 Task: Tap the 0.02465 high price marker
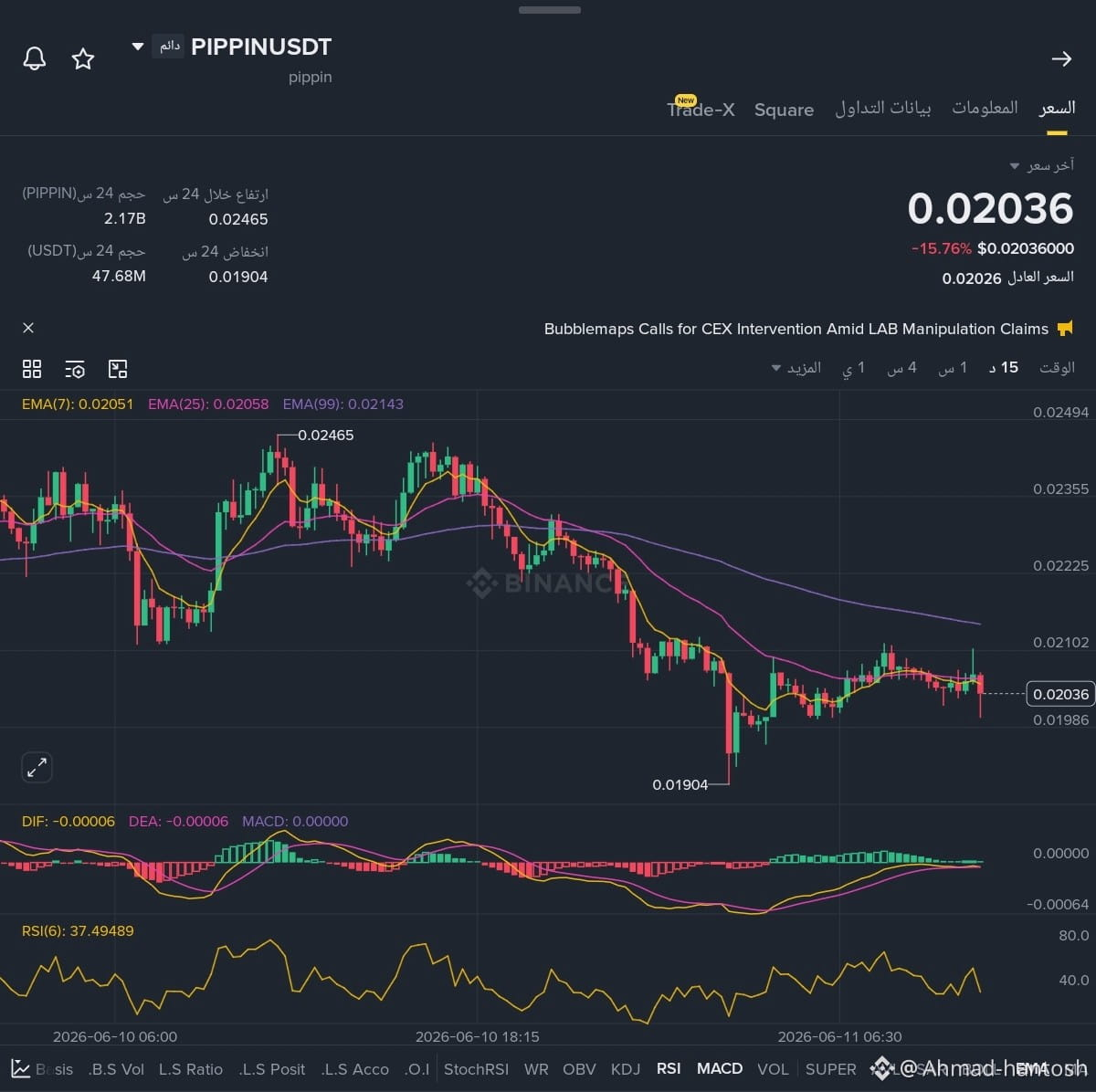[x=326, y=435]
